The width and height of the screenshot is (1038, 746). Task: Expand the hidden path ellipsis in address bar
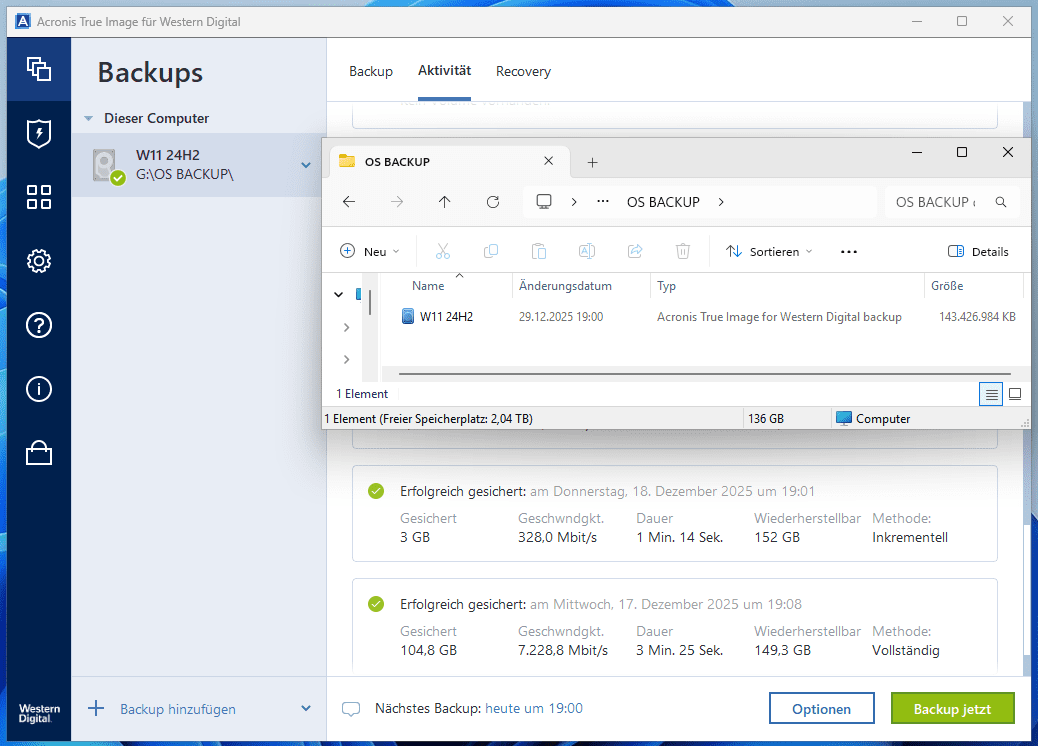pyautogui.click(x=602, y=201)
